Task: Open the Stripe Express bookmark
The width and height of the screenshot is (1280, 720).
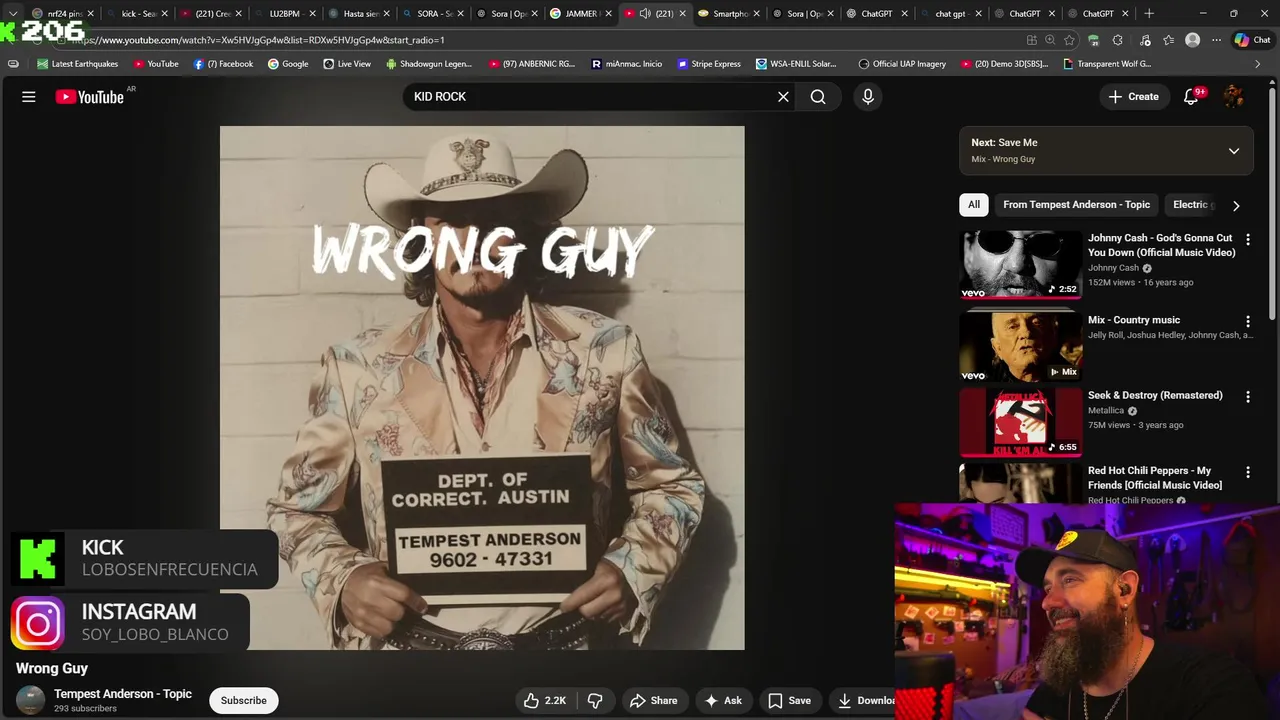Action: pyautogui.click(x=709, y=64)
